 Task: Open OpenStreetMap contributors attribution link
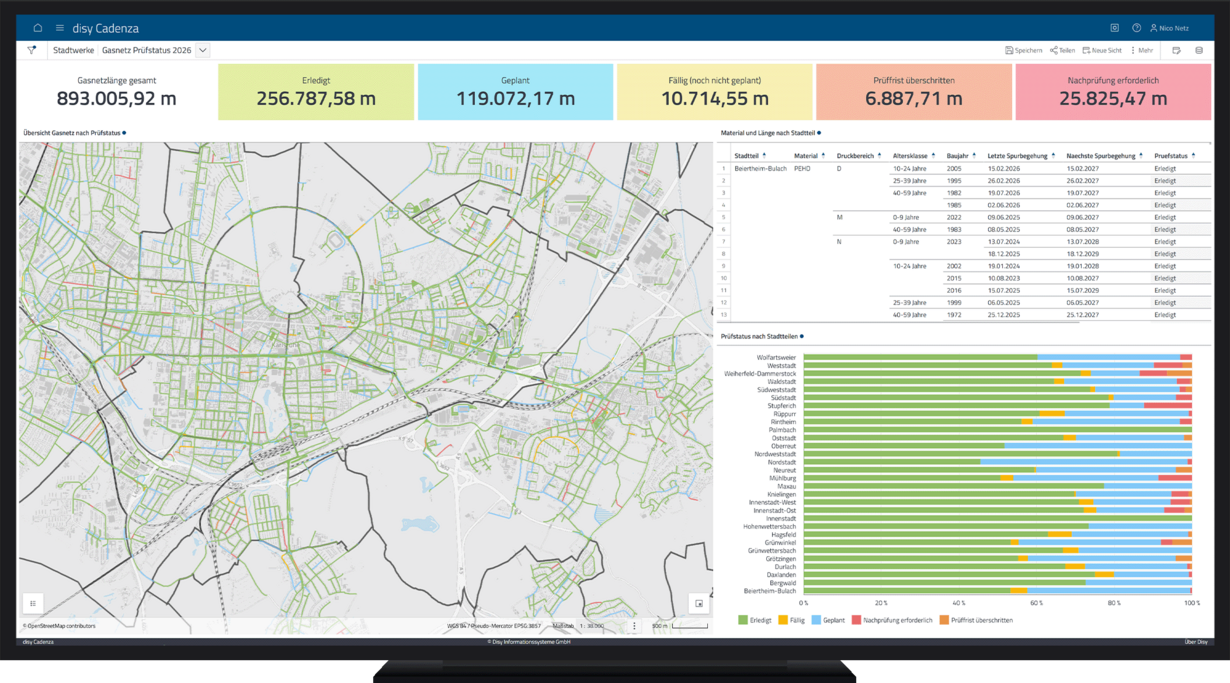(x=60, y=626)
